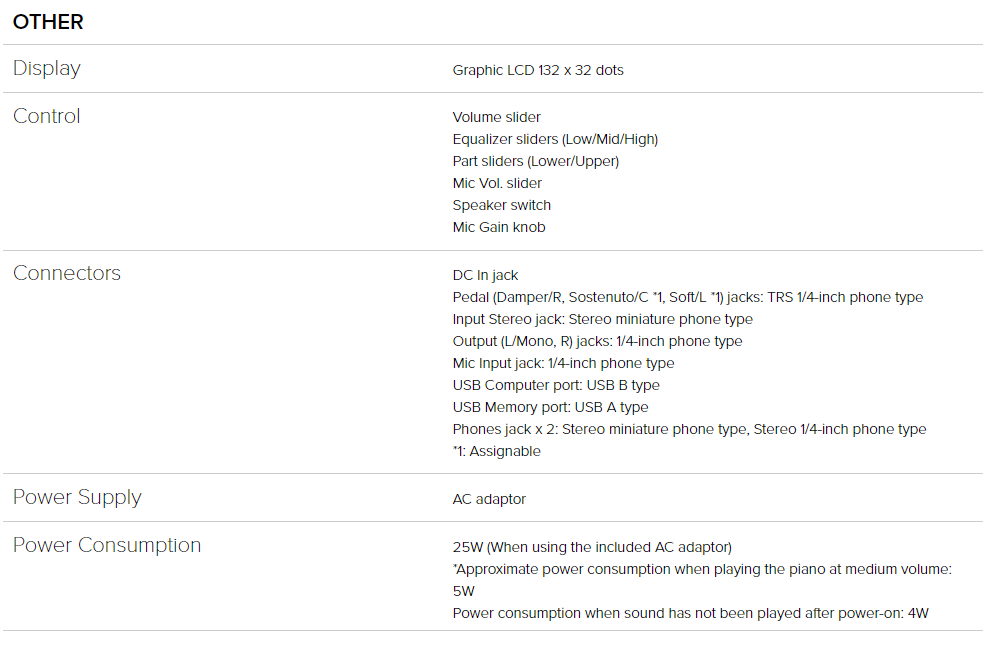This screenshot has height=658, width=985.
Task: Click the Graphic LCD 132 x 32 dots text
Action: (x=538, y=70)
